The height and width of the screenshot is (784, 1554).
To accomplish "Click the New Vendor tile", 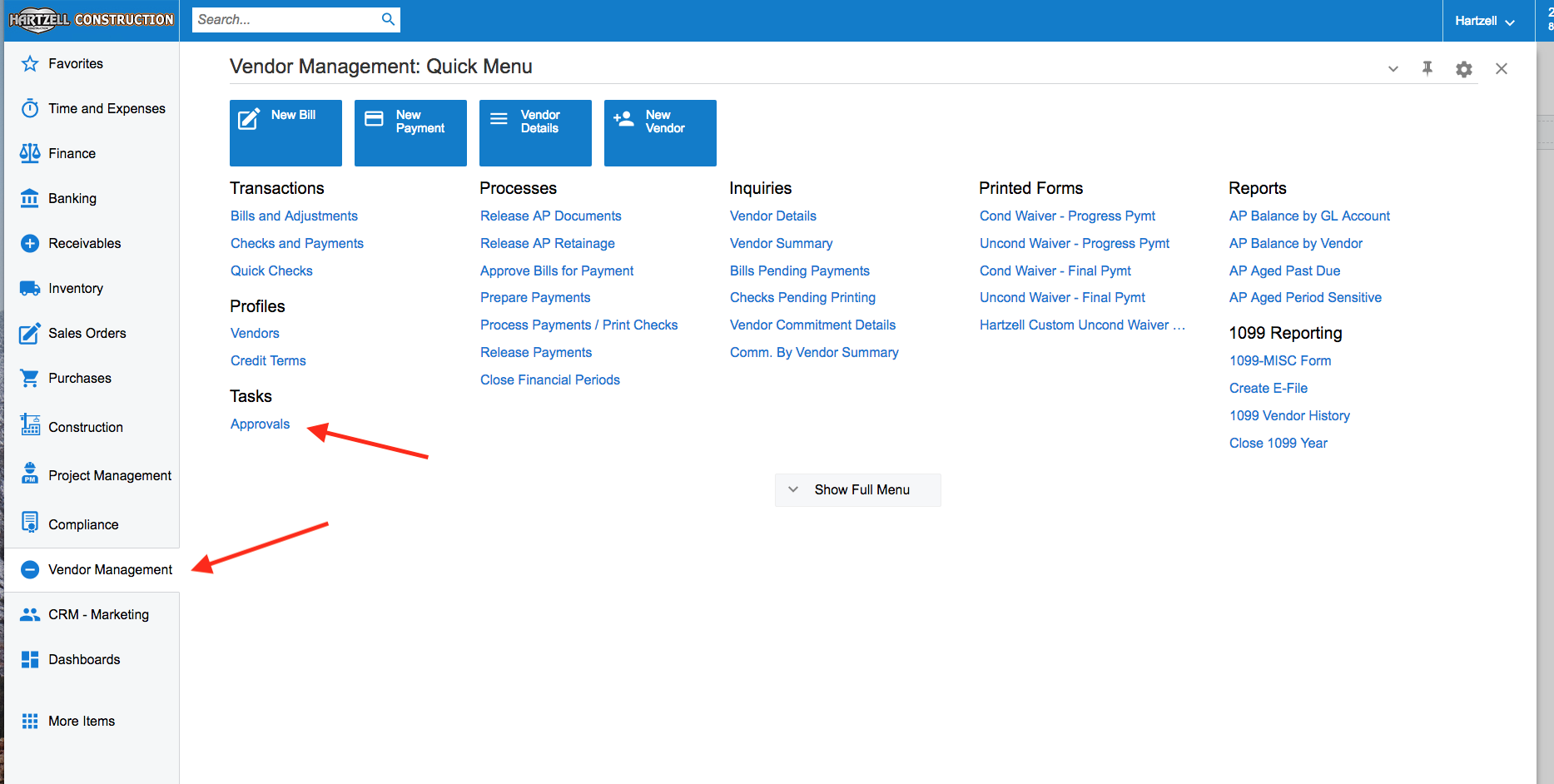I will (x=660, y=132).
